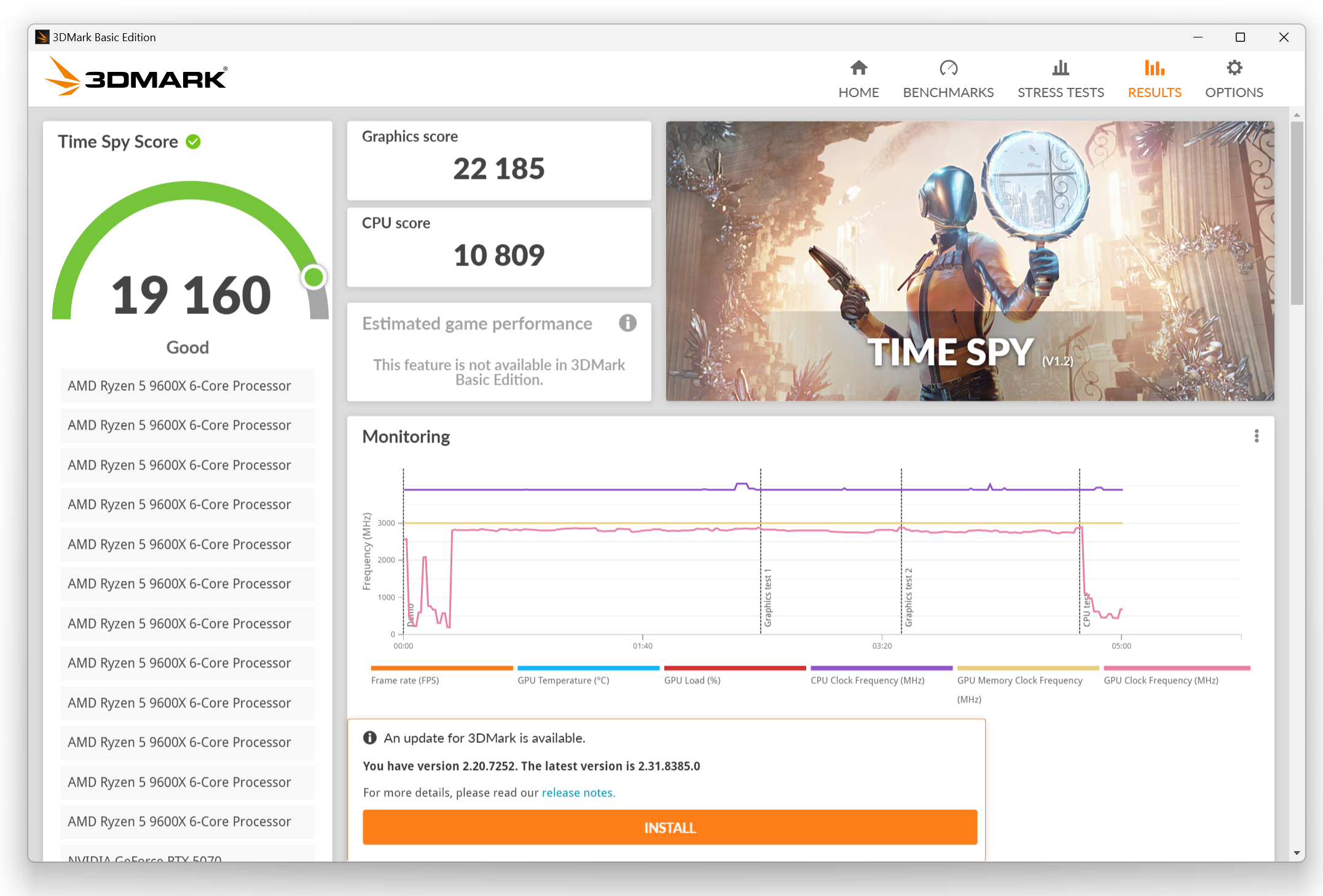Image resolution: width=1323 pixels, height=896 pixels.
Task: Open the Monitoring three-dot options menu
Action: click(1257, 436)
